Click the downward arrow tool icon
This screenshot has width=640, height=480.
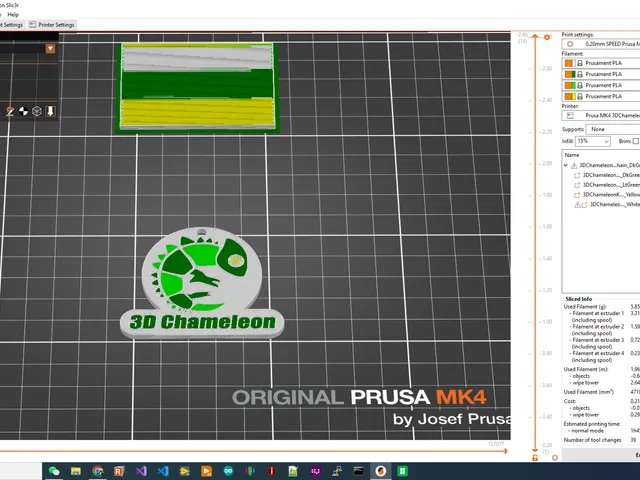pos(50,111)
